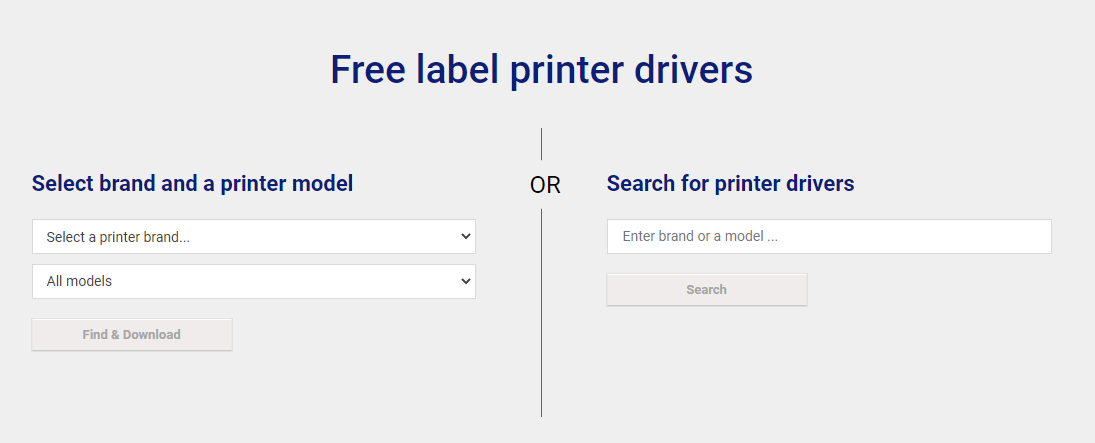This screenshot has height=443, width=1095.
Task: Click the word "model" ending the left heading
Action: (323, 184)
